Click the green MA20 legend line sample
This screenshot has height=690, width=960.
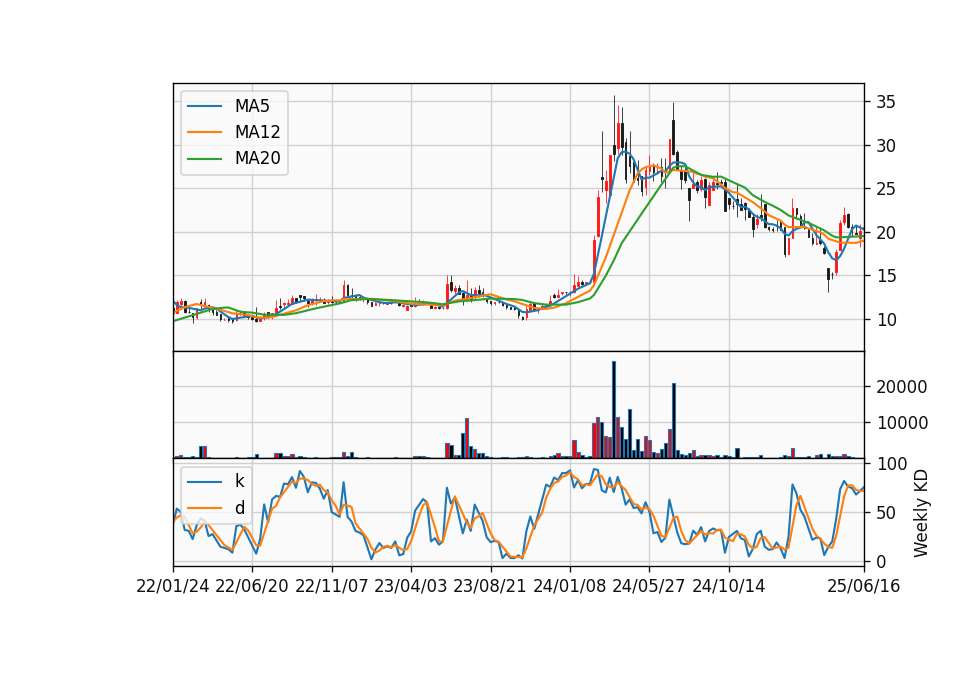click(204, 158)
